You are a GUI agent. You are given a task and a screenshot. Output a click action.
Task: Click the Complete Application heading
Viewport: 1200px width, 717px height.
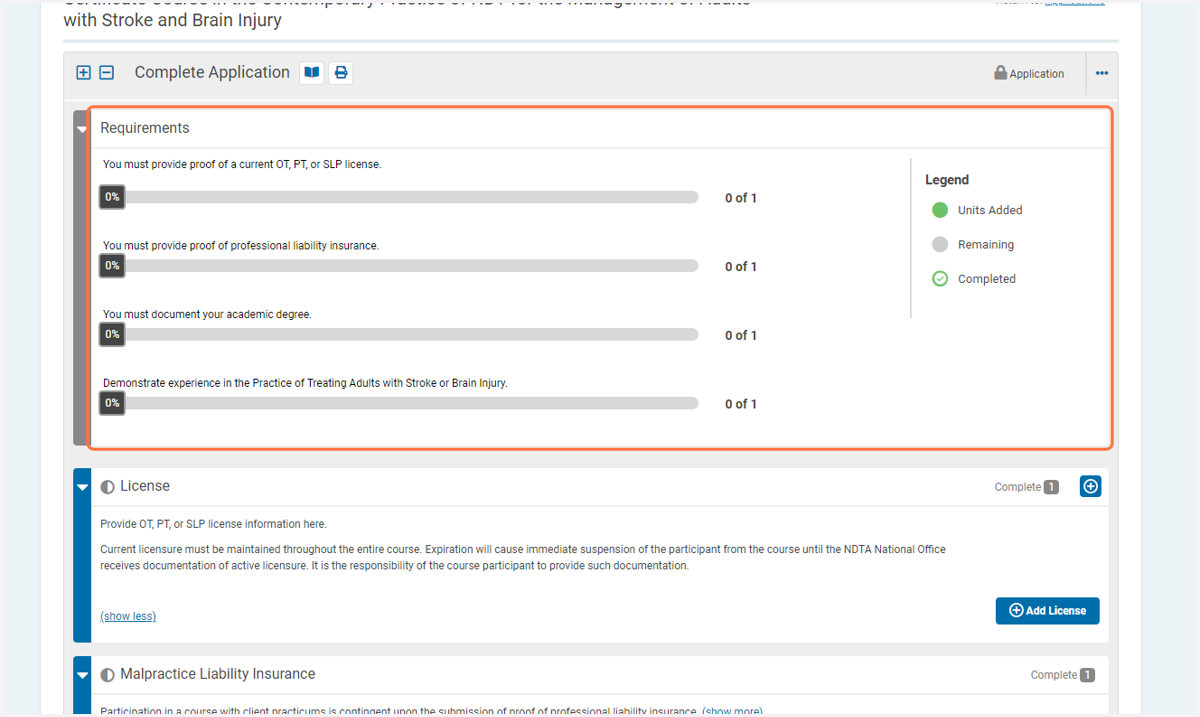pos(212,72)
